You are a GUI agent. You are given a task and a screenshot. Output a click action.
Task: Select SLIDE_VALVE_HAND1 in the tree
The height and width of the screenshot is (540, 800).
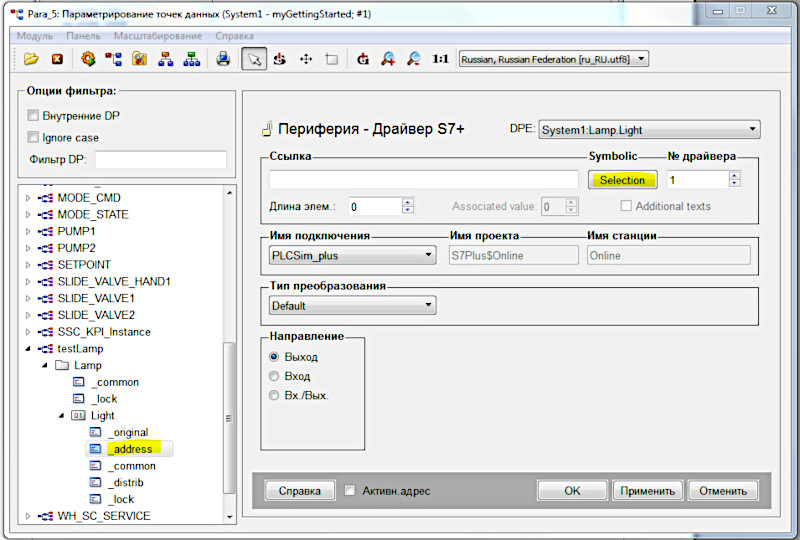point(114,281)
